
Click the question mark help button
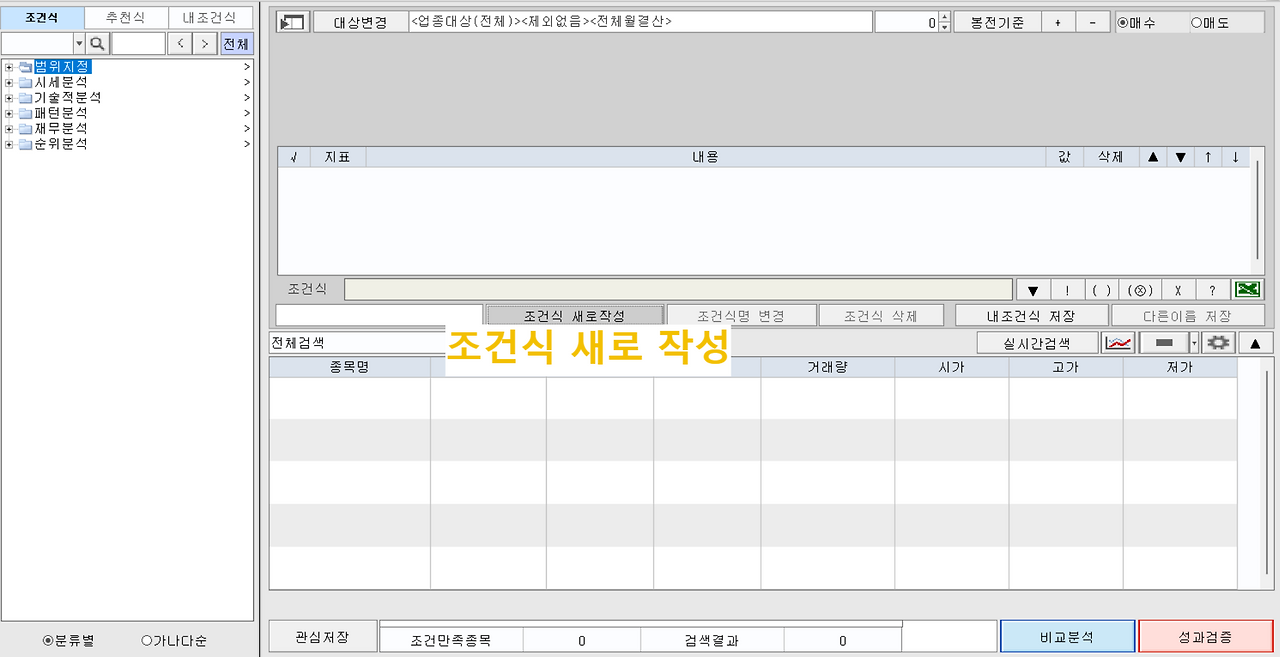click(1212, 290)
